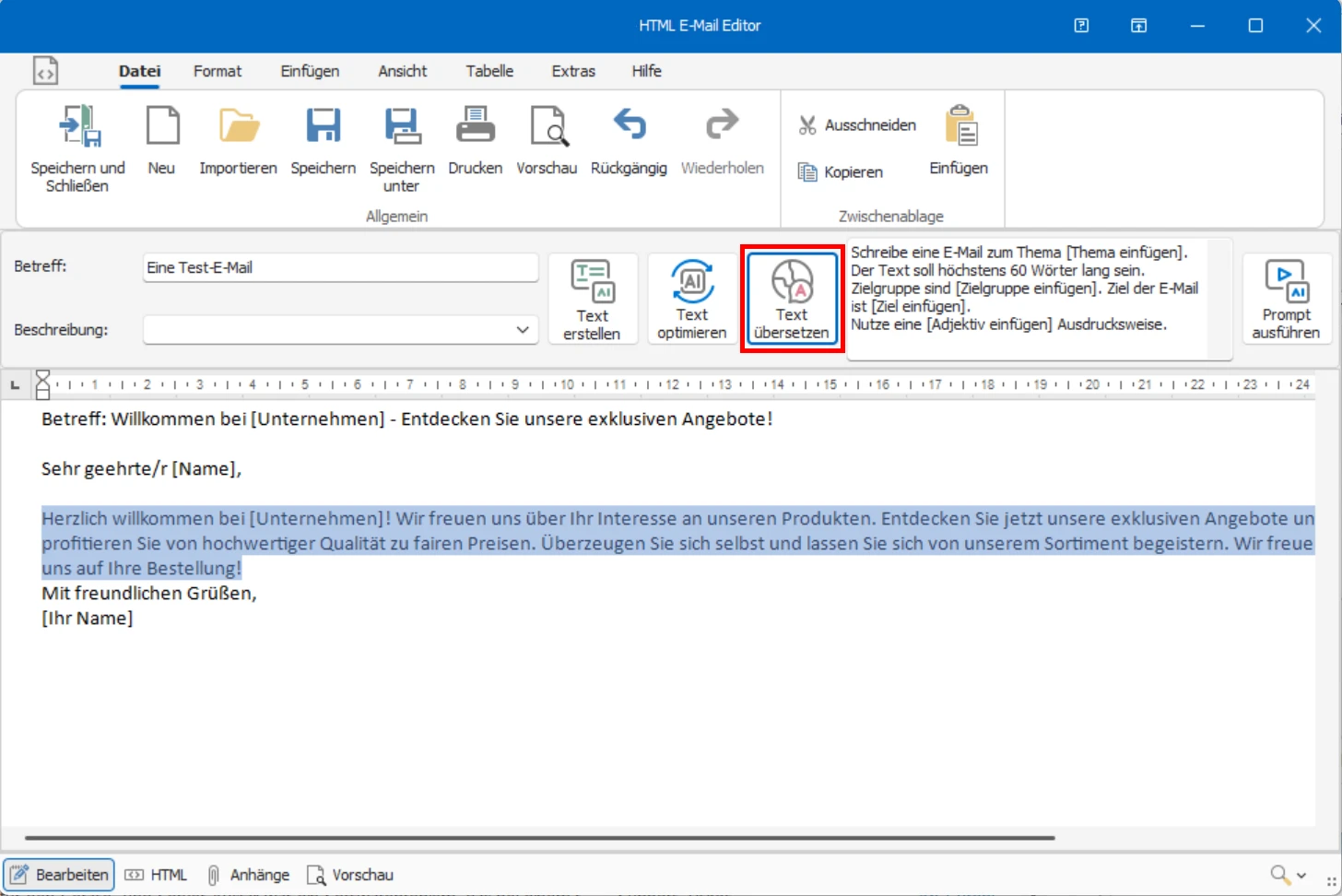Click in the Betreff input field
Screen dimensions: 1342x896
click(x=340, y=267)
